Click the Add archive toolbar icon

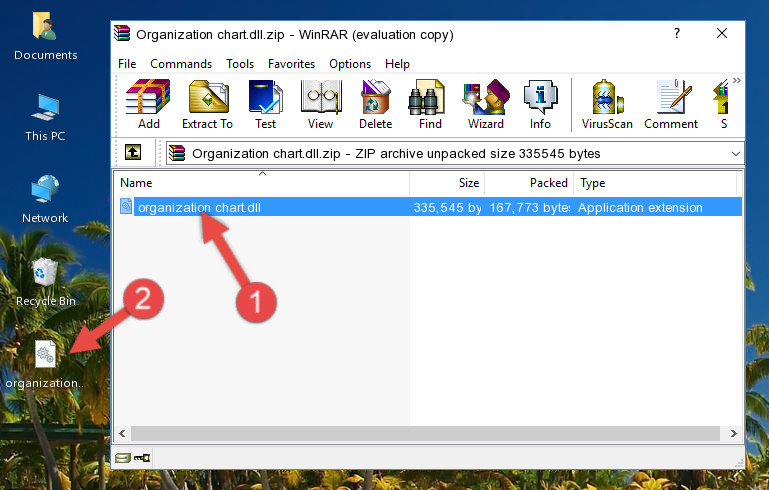tap(148, 104)
